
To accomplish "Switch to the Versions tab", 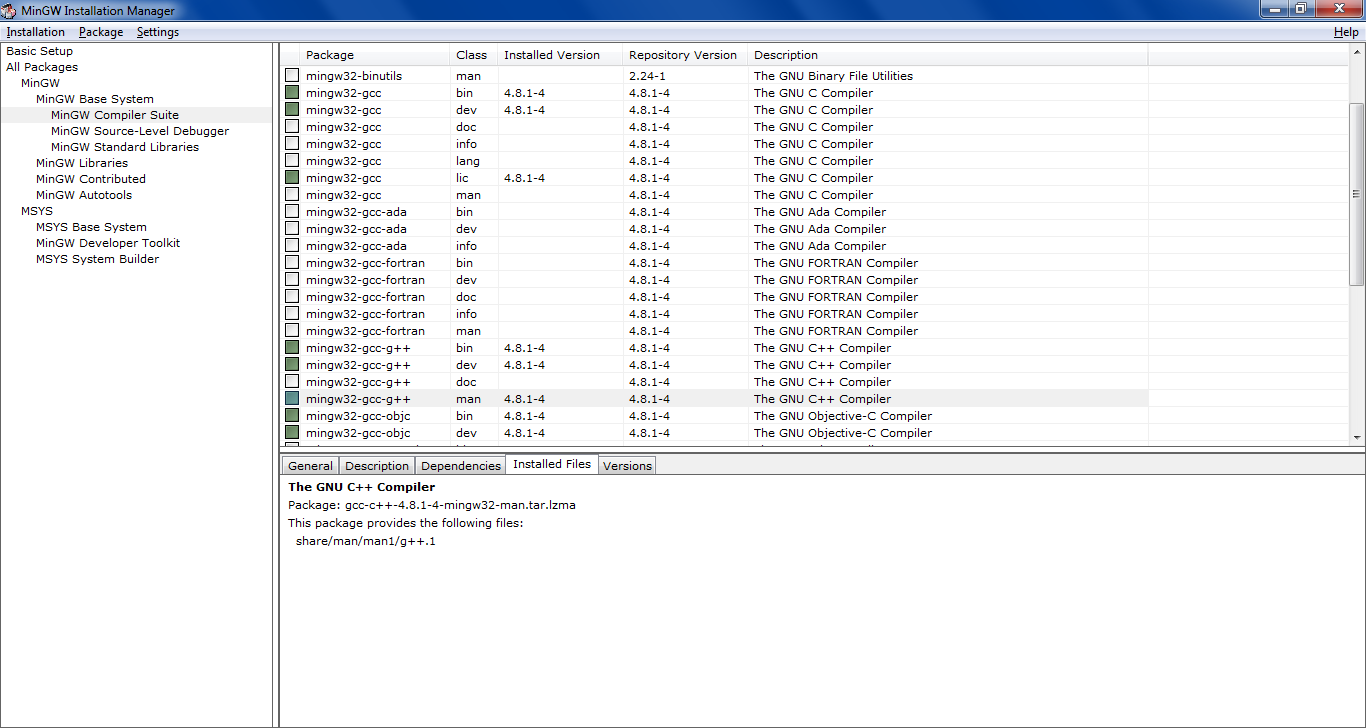I will click(627, 466).
